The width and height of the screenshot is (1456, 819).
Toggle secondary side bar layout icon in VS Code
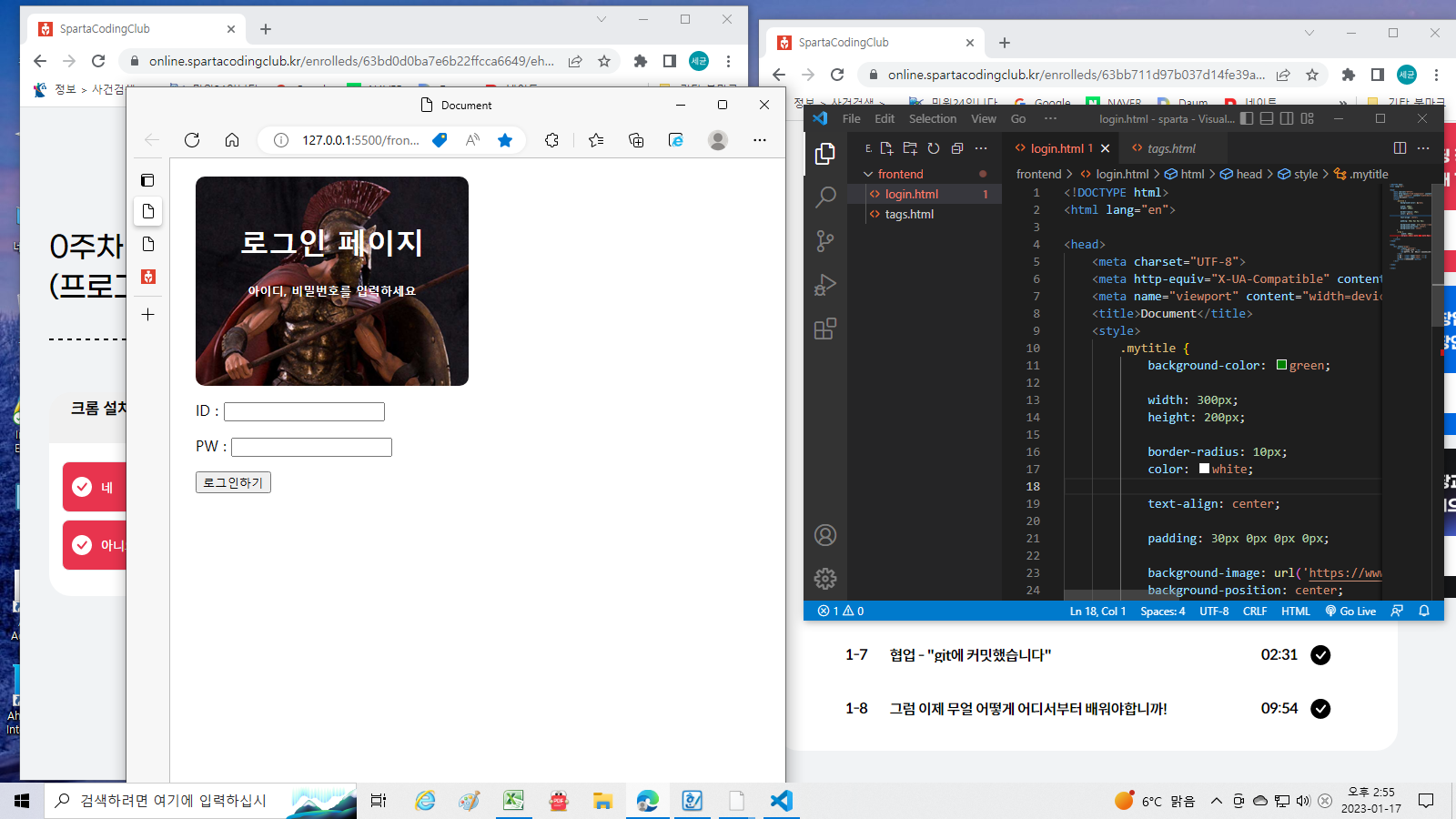click(1287, 118)
